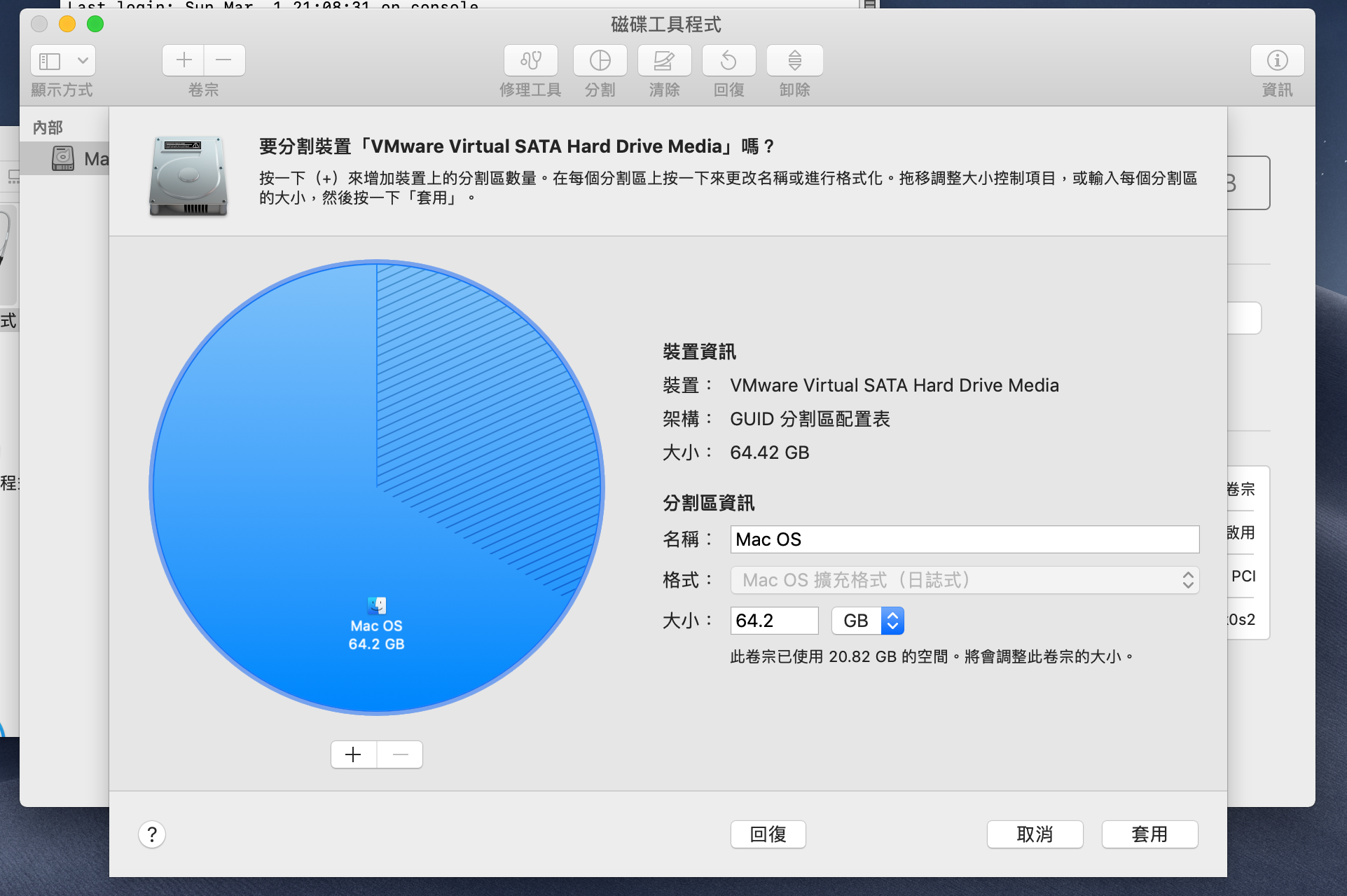Add a partition with the plus button below the pie chart
The width and height of the screenshot is (1347, 896).
[354, 754]
